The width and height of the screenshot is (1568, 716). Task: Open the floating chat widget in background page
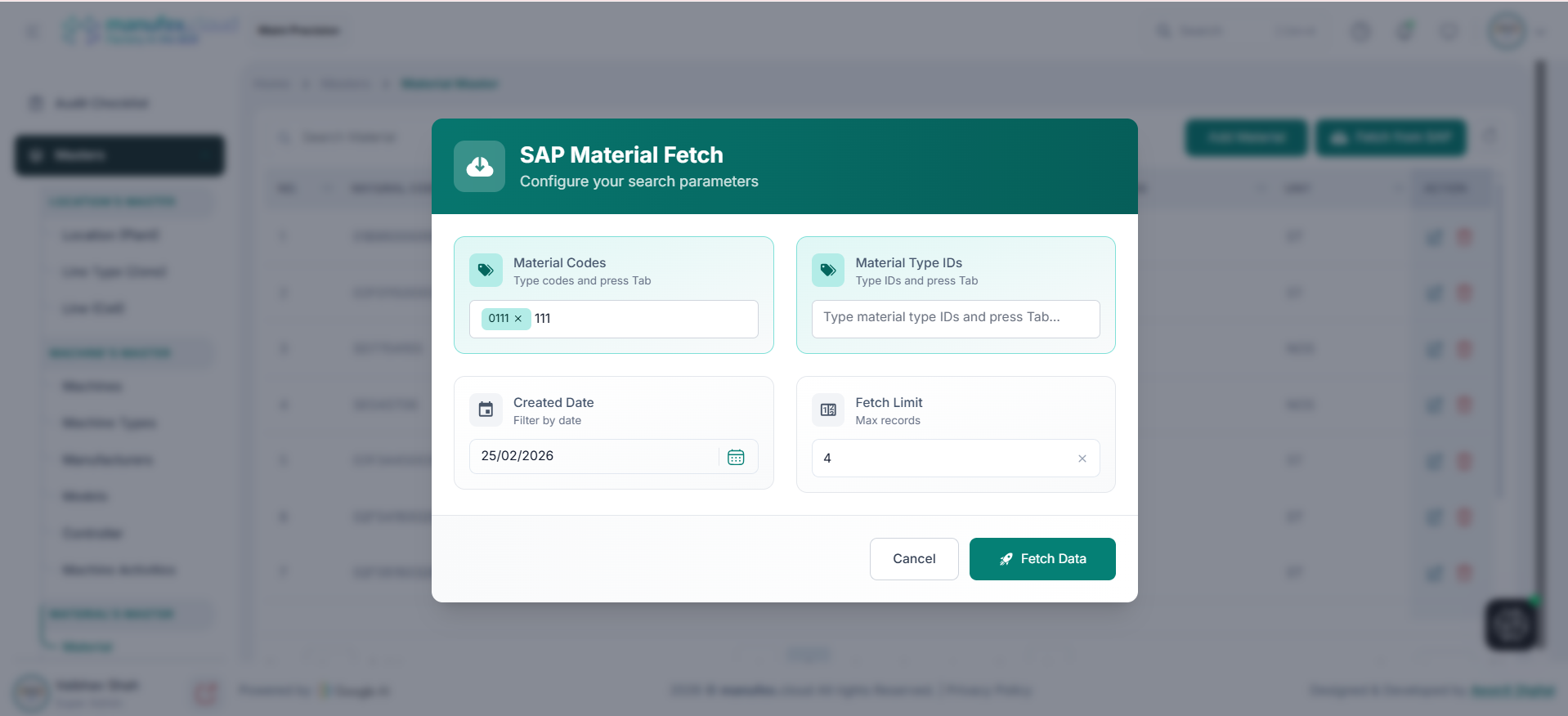tap(1511, 625)
